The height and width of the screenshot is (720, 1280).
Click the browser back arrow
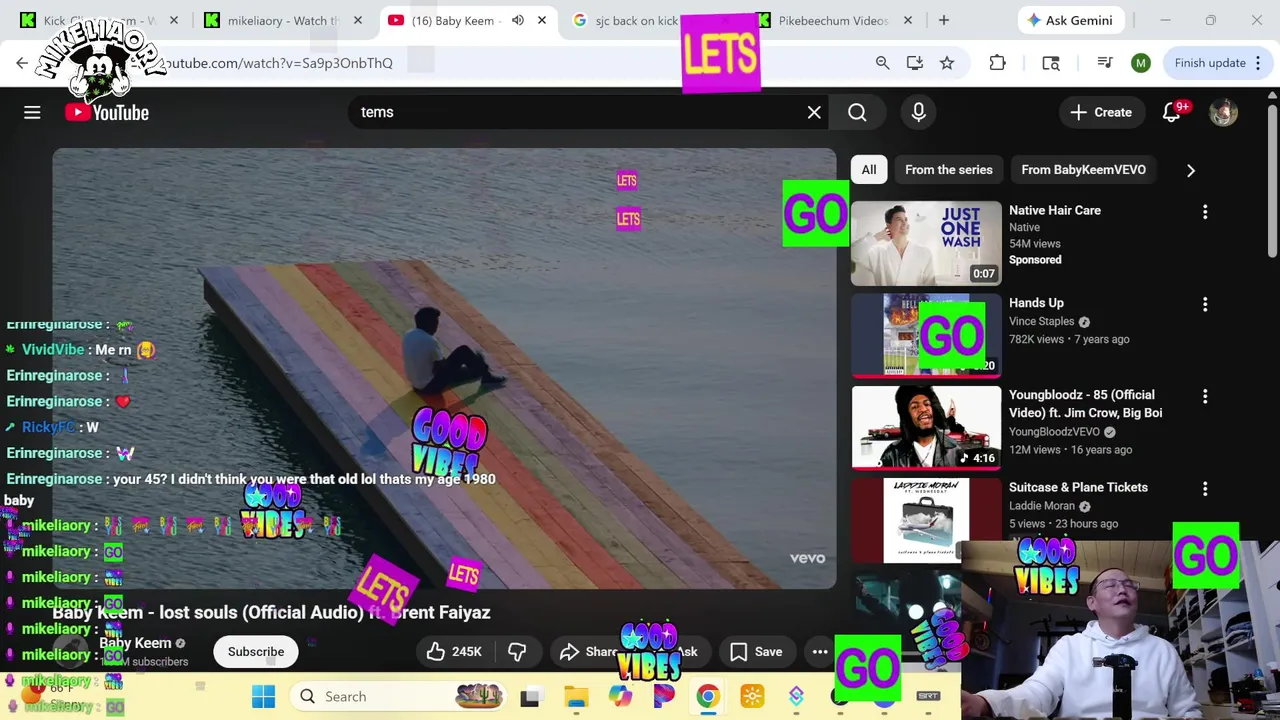coord(22,63)
